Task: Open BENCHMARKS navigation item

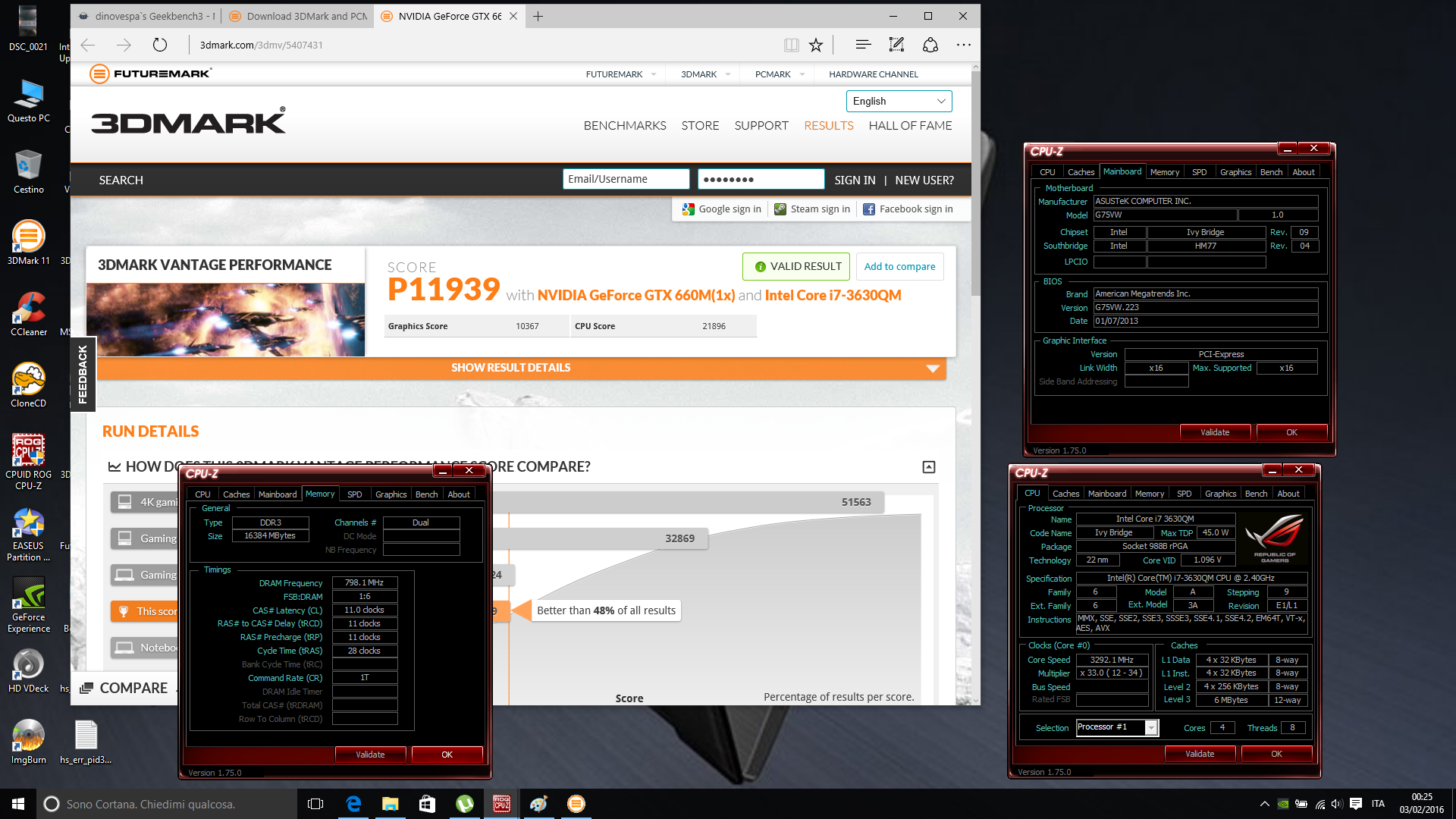Action: pyautogui.click(x=625, y=126)
